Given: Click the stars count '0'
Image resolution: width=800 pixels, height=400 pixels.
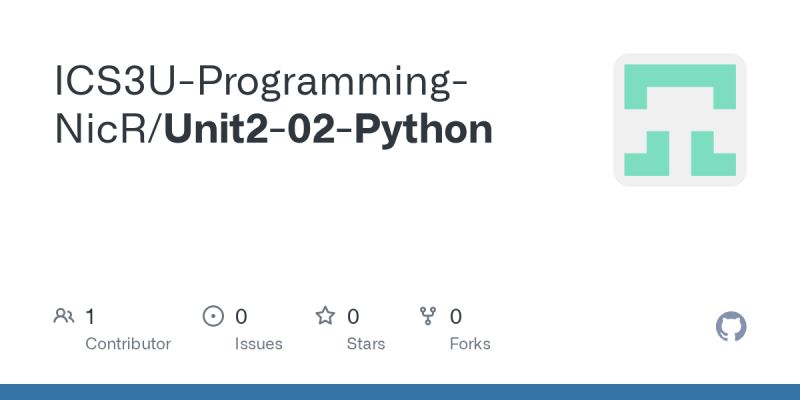Looking at the screenshot, I should (353, 317).
